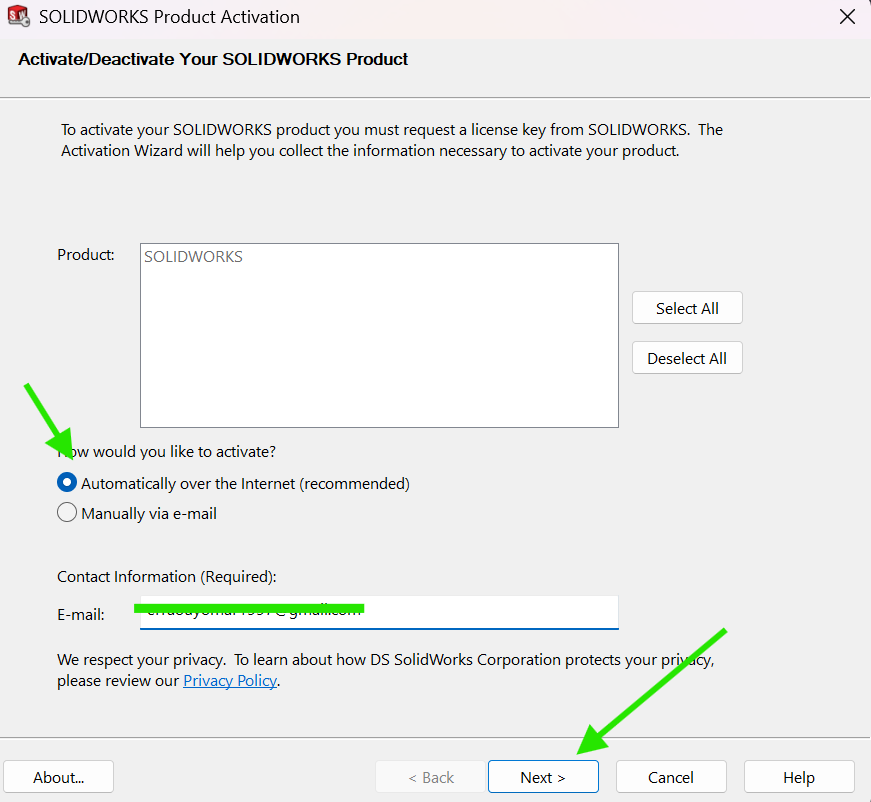This screenshot has height=802, width=871.
Task: Cancel the activation wizard
Action: coord(671,776)
